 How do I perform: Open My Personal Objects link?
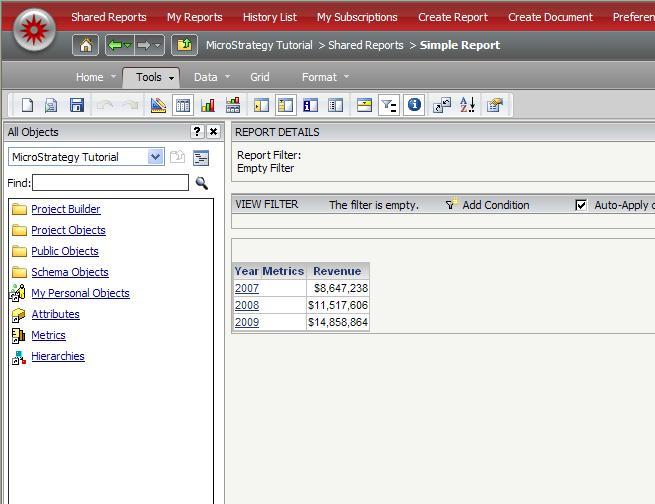pos(80,293)
